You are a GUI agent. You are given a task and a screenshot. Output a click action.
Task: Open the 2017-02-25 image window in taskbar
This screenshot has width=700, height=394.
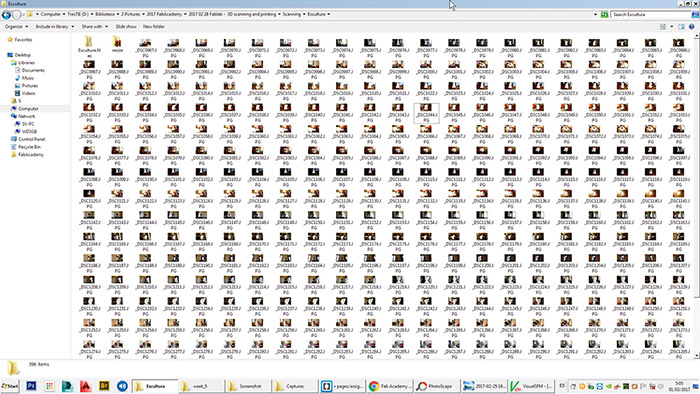(483, 386)
